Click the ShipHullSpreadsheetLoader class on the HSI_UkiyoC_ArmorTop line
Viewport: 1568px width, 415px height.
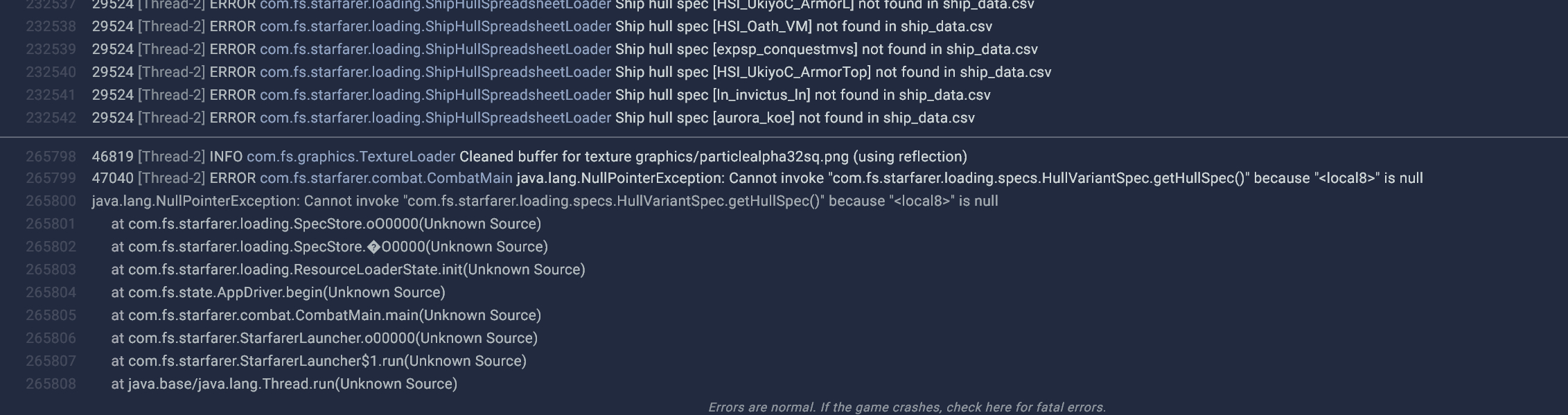click(x=435, y=72)
